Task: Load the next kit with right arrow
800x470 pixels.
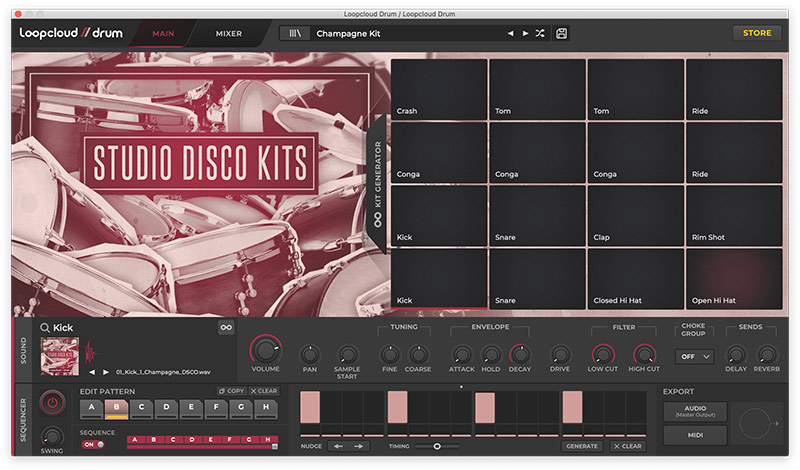Action: coord(525,33)
